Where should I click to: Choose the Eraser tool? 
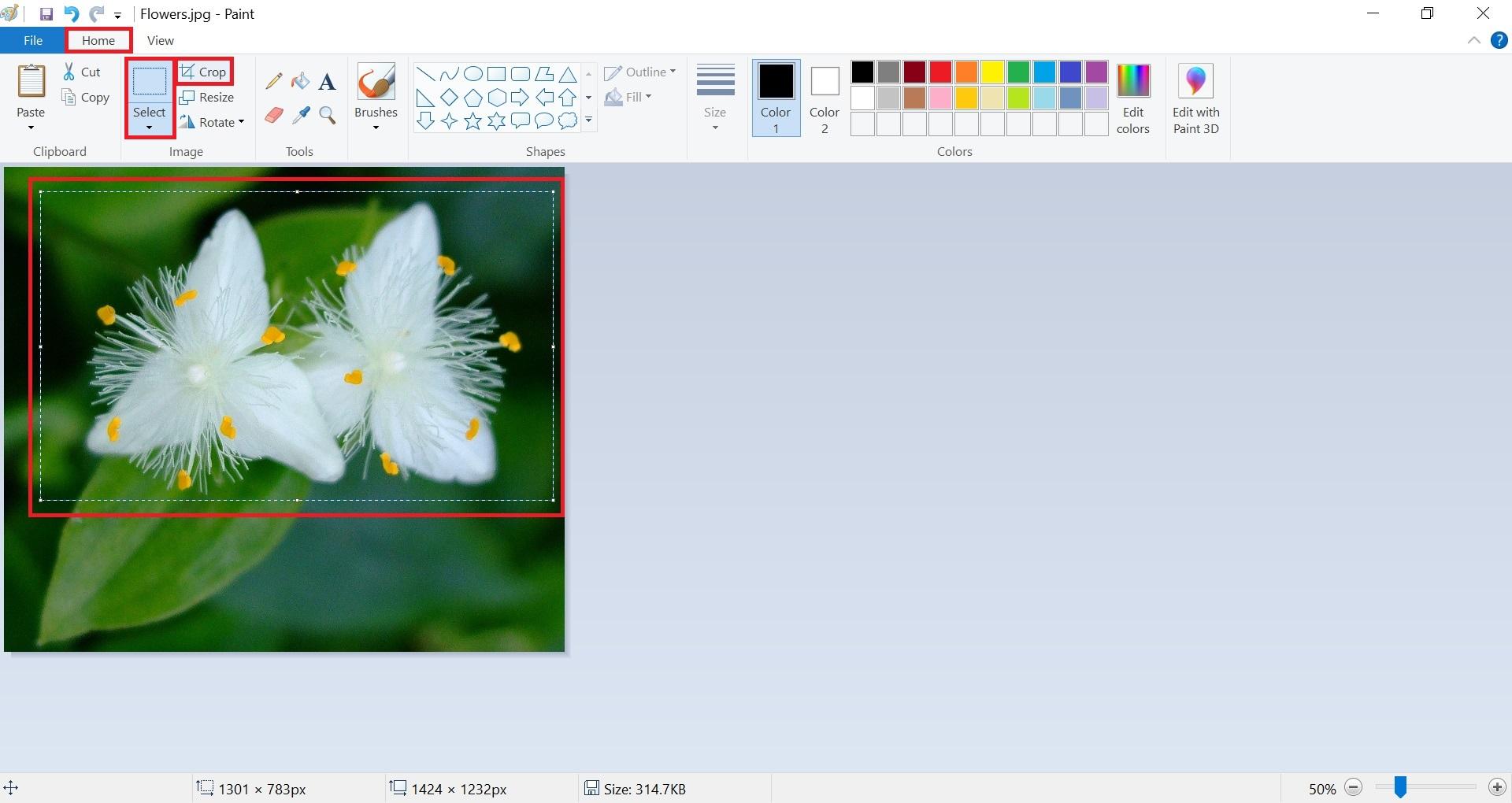pos(274,116)
